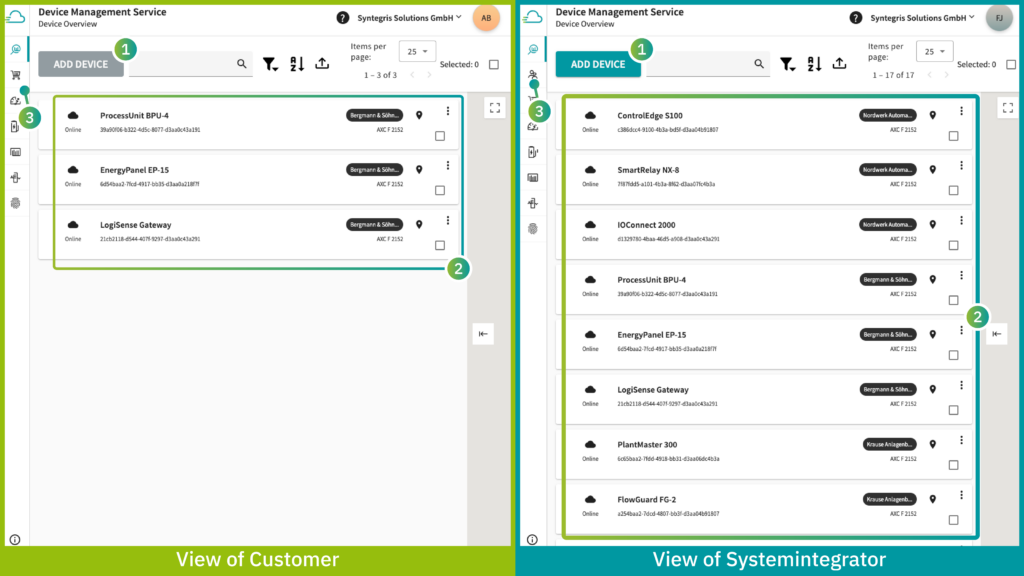This screenshot has width=1024, height=576.
Task: Click Bergmann & Söhn tag on the Customer view's EnergyPanel EP-15
Action: coord(374,170)
